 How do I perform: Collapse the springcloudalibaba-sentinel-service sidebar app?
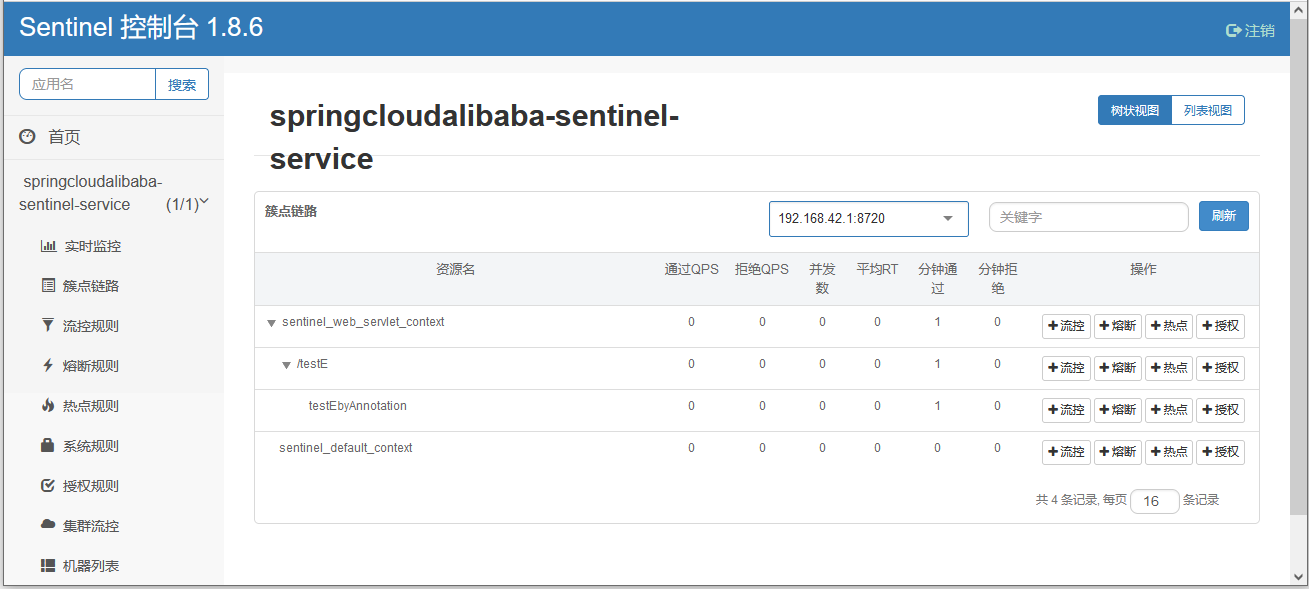204,202
